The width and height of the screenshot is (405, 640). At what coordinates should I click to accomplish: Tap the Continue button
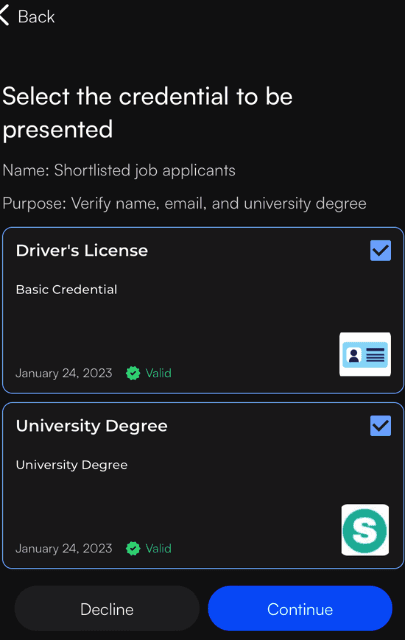pos(300,609)
